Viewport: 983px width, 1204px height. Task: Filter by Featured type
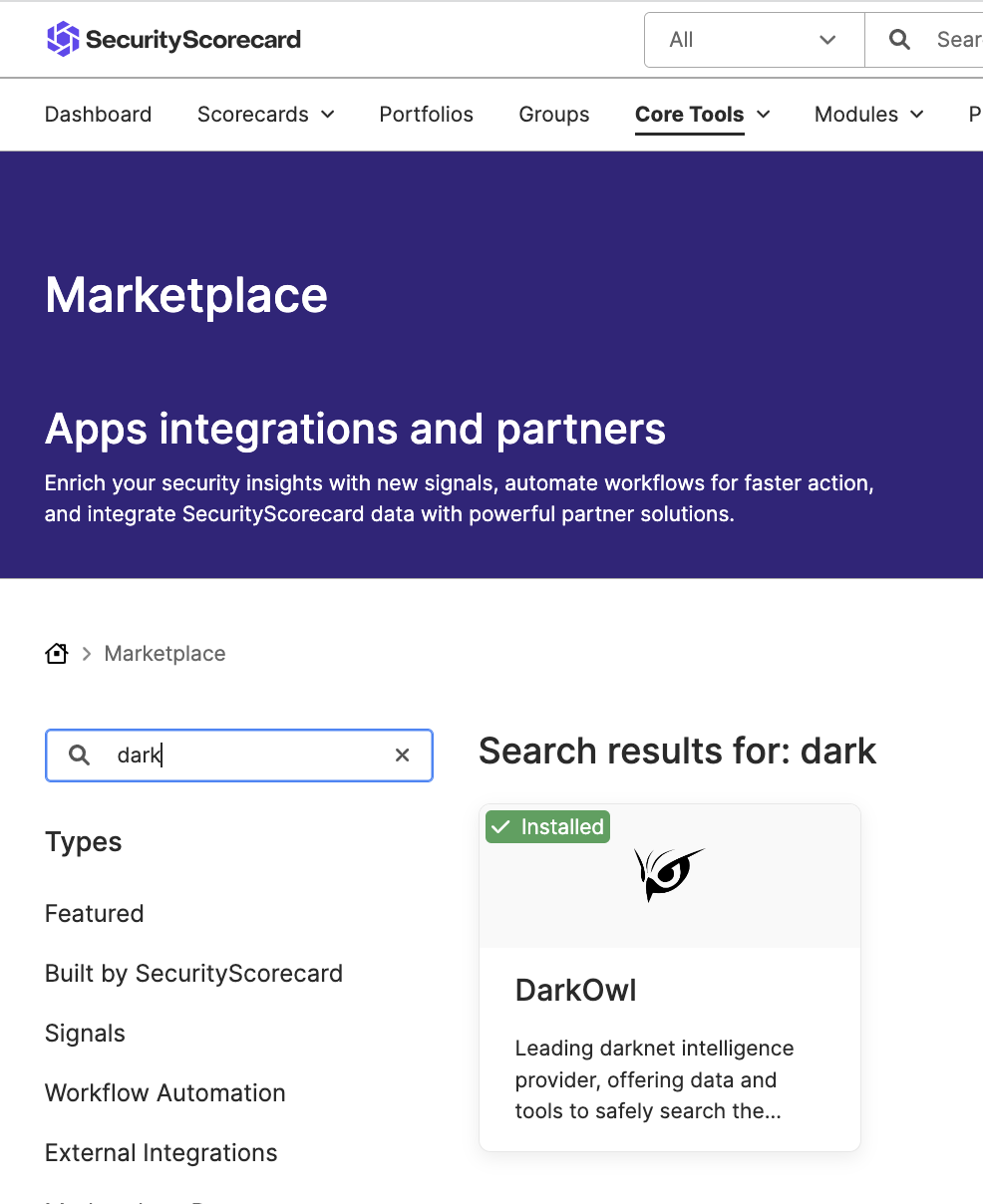pos(95,914)
